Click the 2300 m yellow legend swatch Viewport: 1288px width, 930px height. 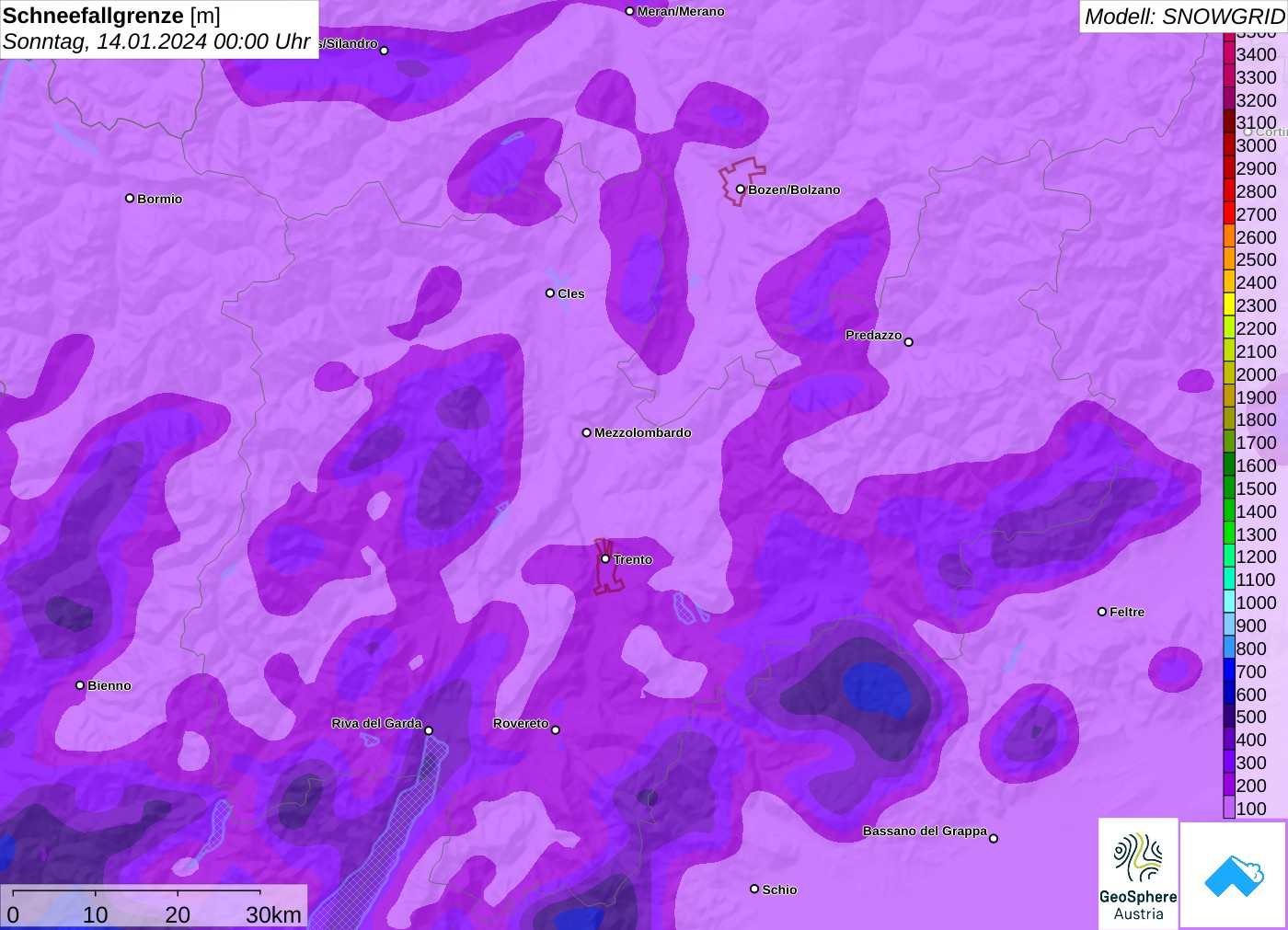point(1229,305)
